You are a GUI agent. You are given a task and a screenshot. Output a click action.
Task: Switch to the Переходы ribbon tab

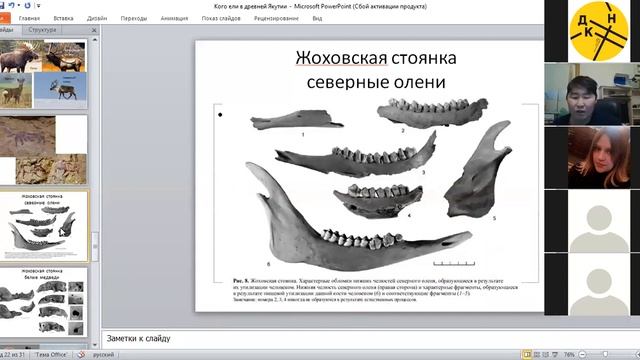coord(133,18)
